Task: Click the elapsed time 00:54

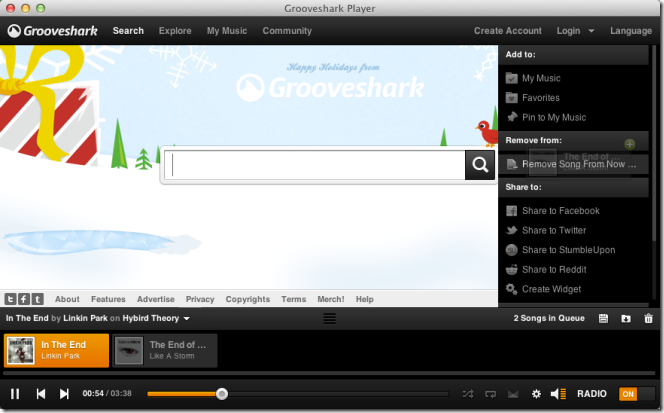Action: [93, 394]
